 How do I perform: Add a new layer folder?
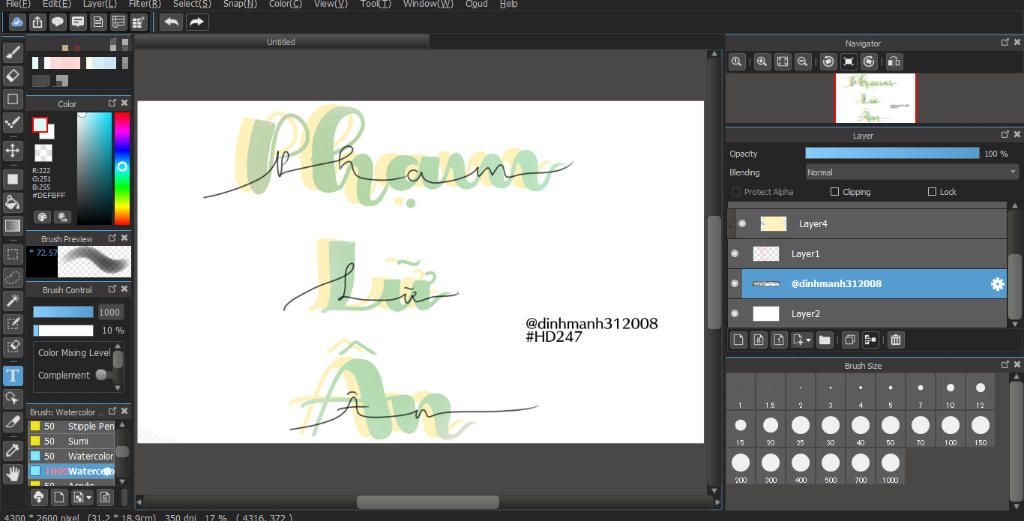pyautogui.click(x=825, y=339)
